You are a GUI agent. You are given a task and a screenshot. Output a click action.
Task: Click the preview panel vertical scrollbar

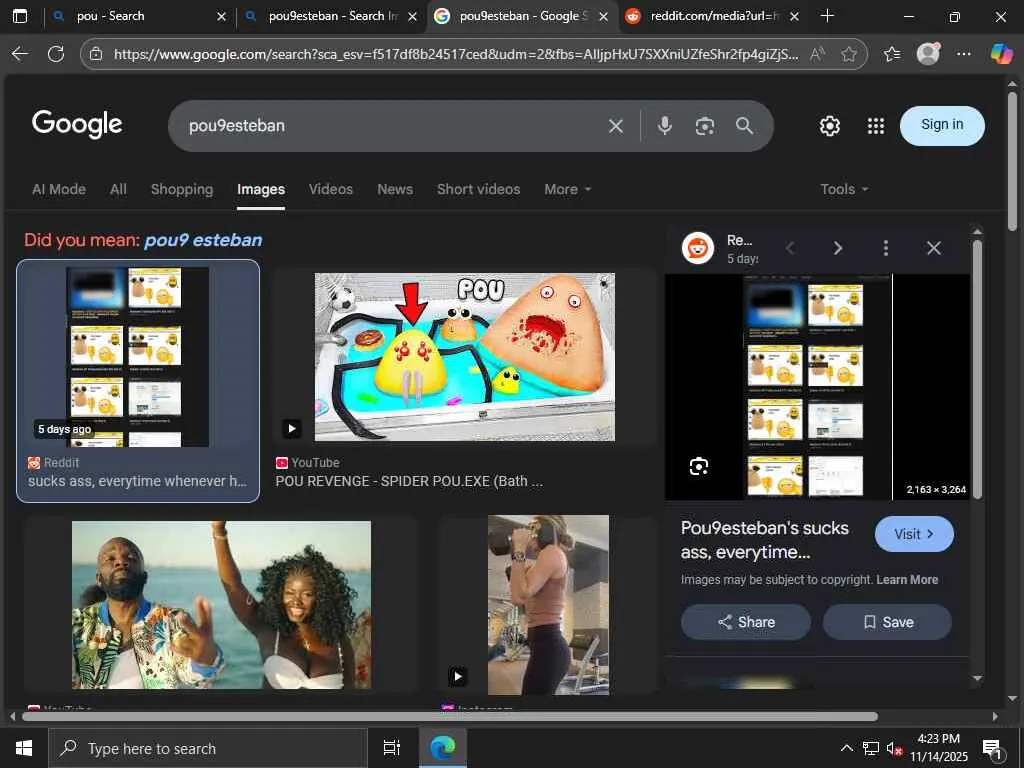977,370
